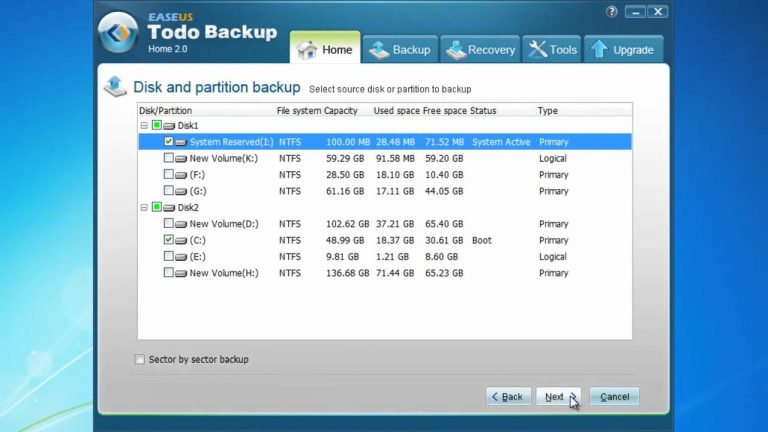The image size is (768, 432).
Task: Collapse the Disk1 tree node
Action: click(x=144, y=126)
